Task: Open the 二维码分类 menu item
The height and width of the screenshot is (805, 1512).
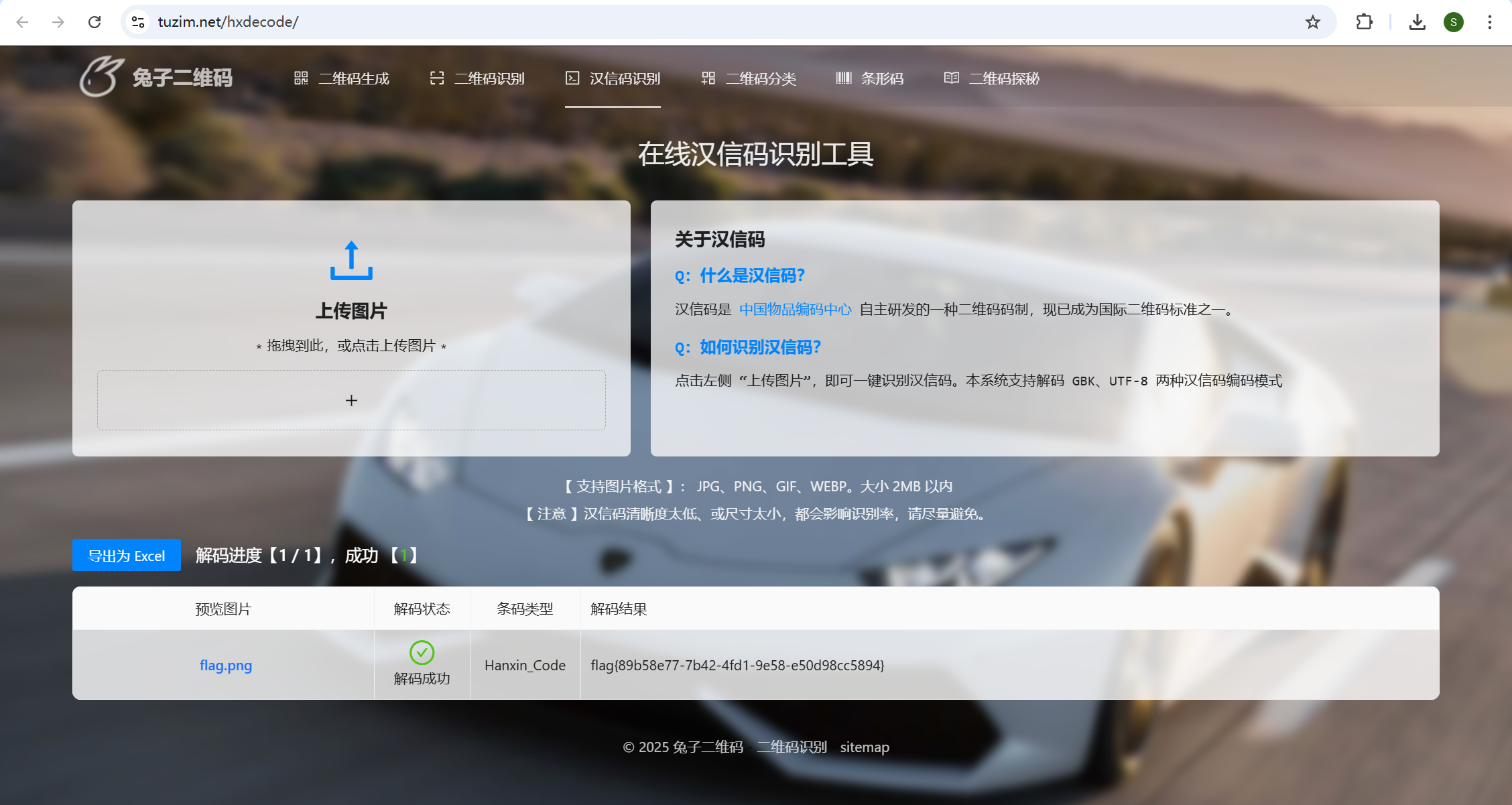Action: (x=749, y=78)
